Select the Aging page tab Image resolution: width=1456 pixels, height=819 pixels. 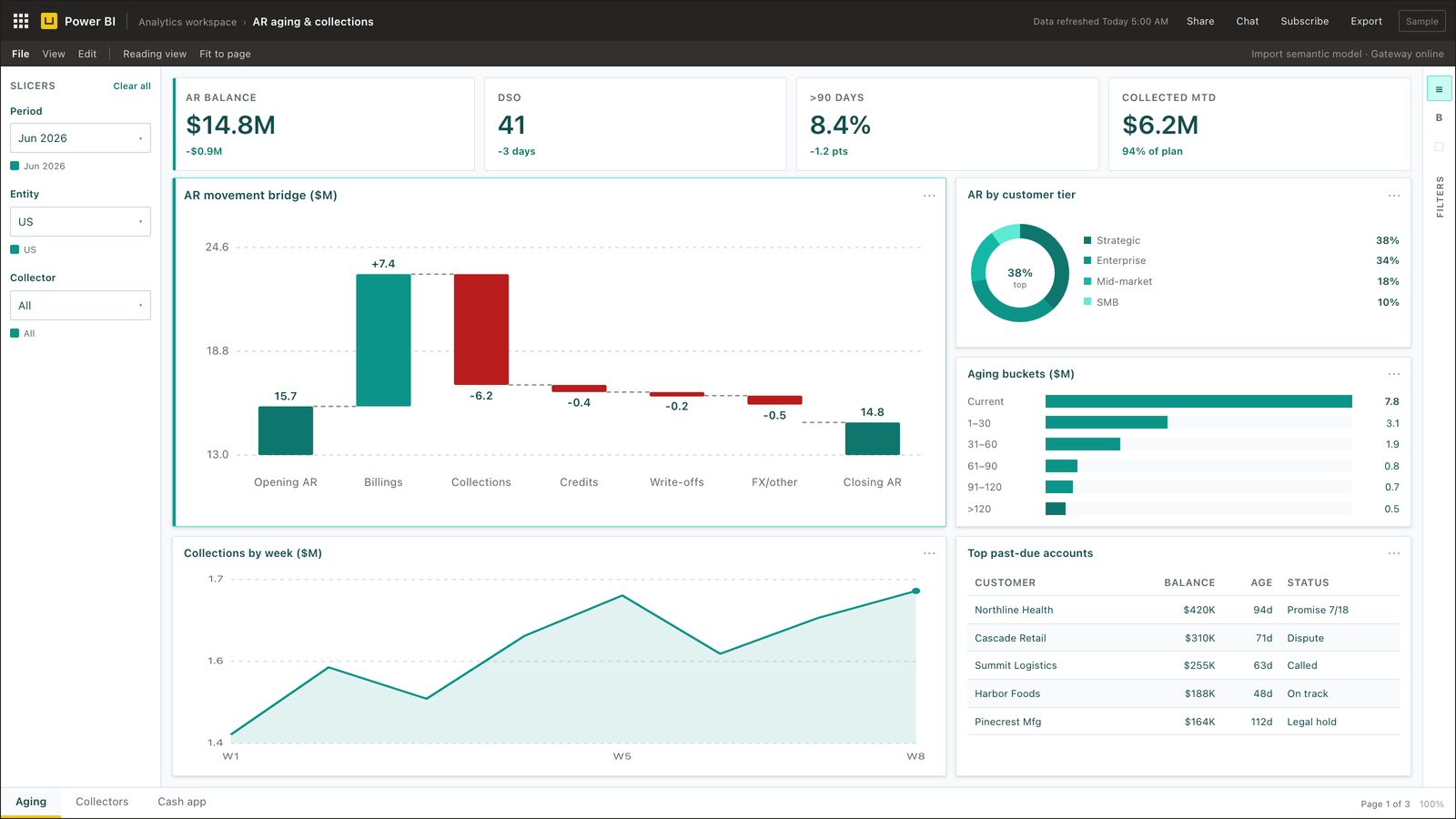(x=31, y=802)
